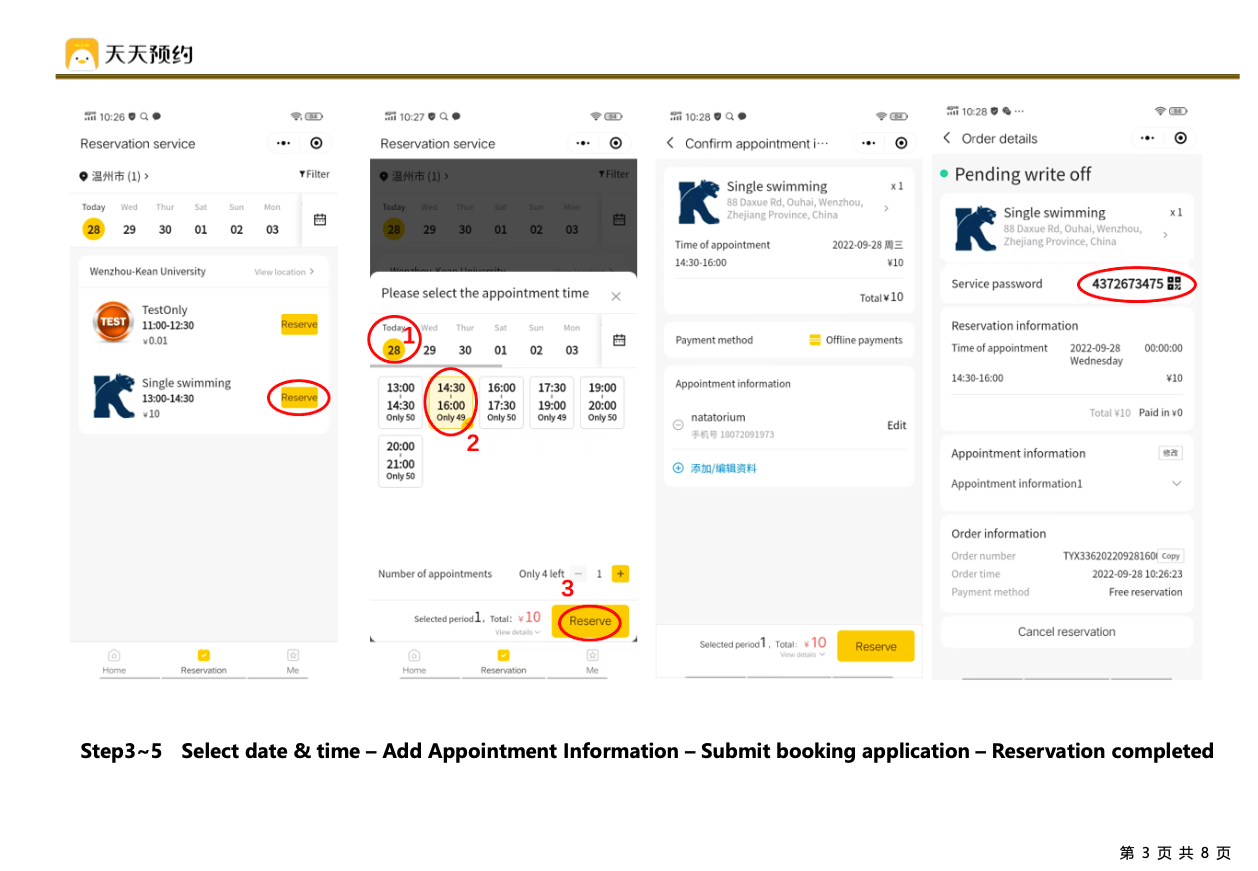
Task: Tap the plus circle icon of 添加/编辑资料
Action: pyautogui.click(x=678, y=468)
